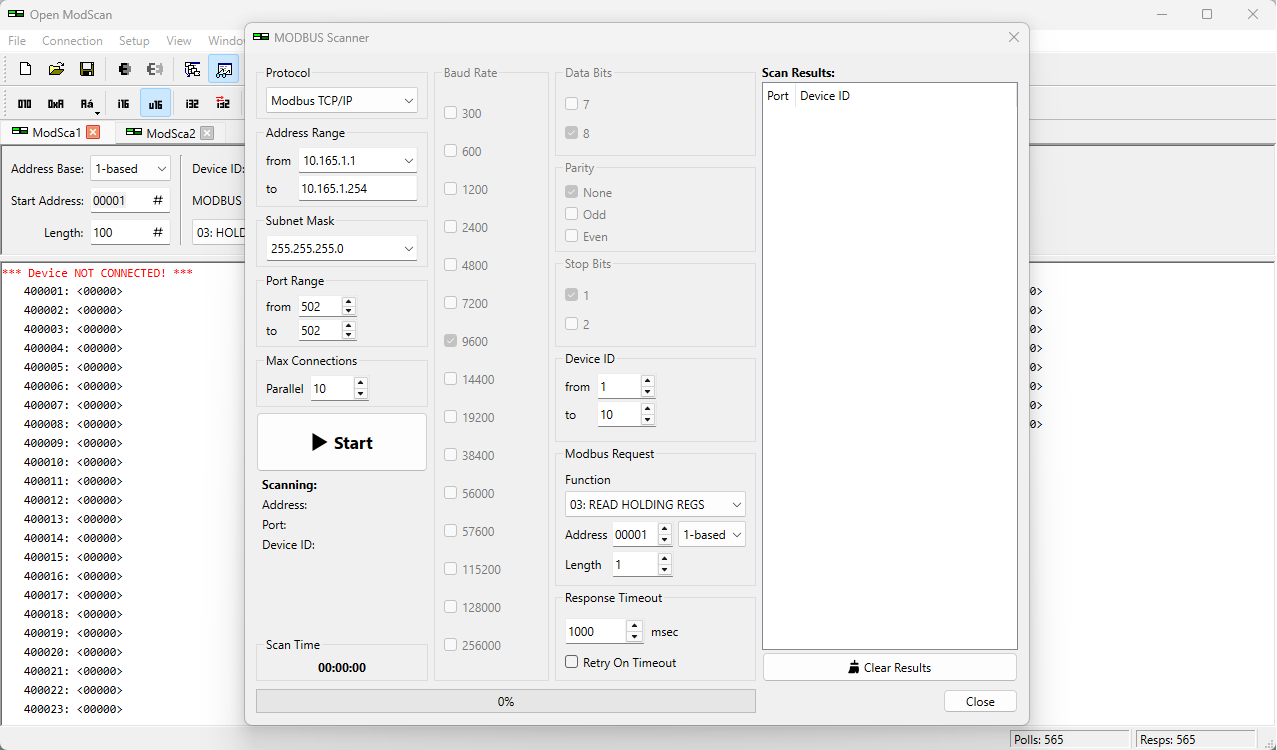Select the byte-swapped 32-bit format icon
The image size is (1277, 750).
click(223, 103)
